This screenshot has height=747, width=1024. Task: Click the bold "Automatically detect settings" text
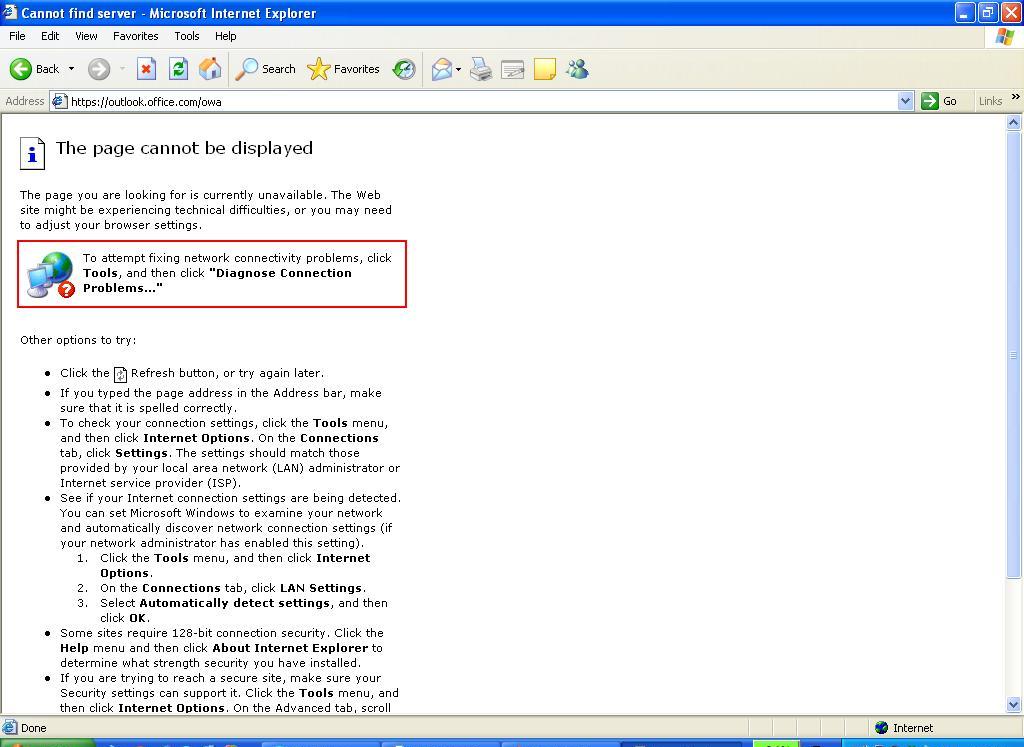(x=234, y=603)
